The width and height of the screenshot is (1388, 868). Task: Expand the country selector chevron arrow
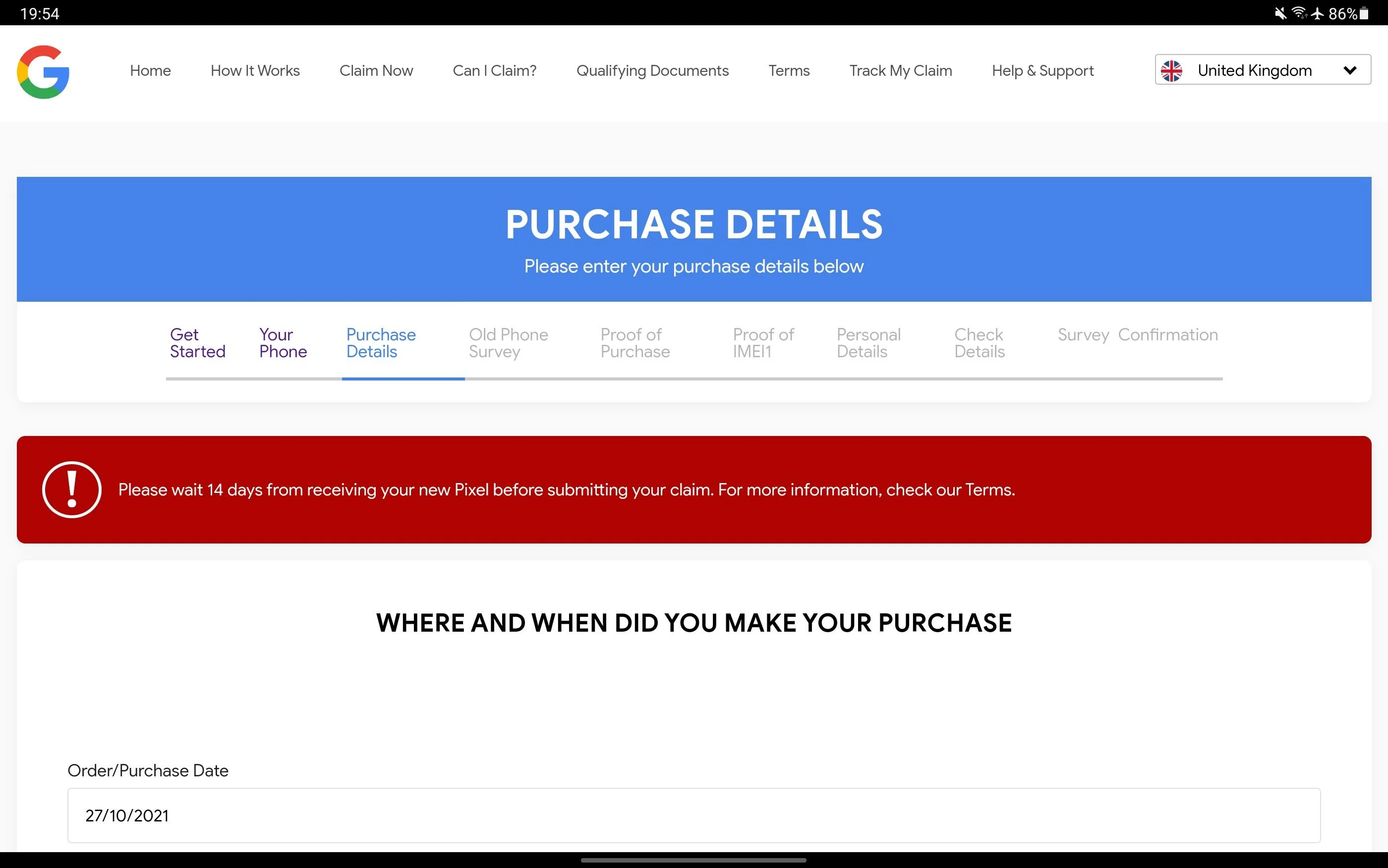(1350, 71)
